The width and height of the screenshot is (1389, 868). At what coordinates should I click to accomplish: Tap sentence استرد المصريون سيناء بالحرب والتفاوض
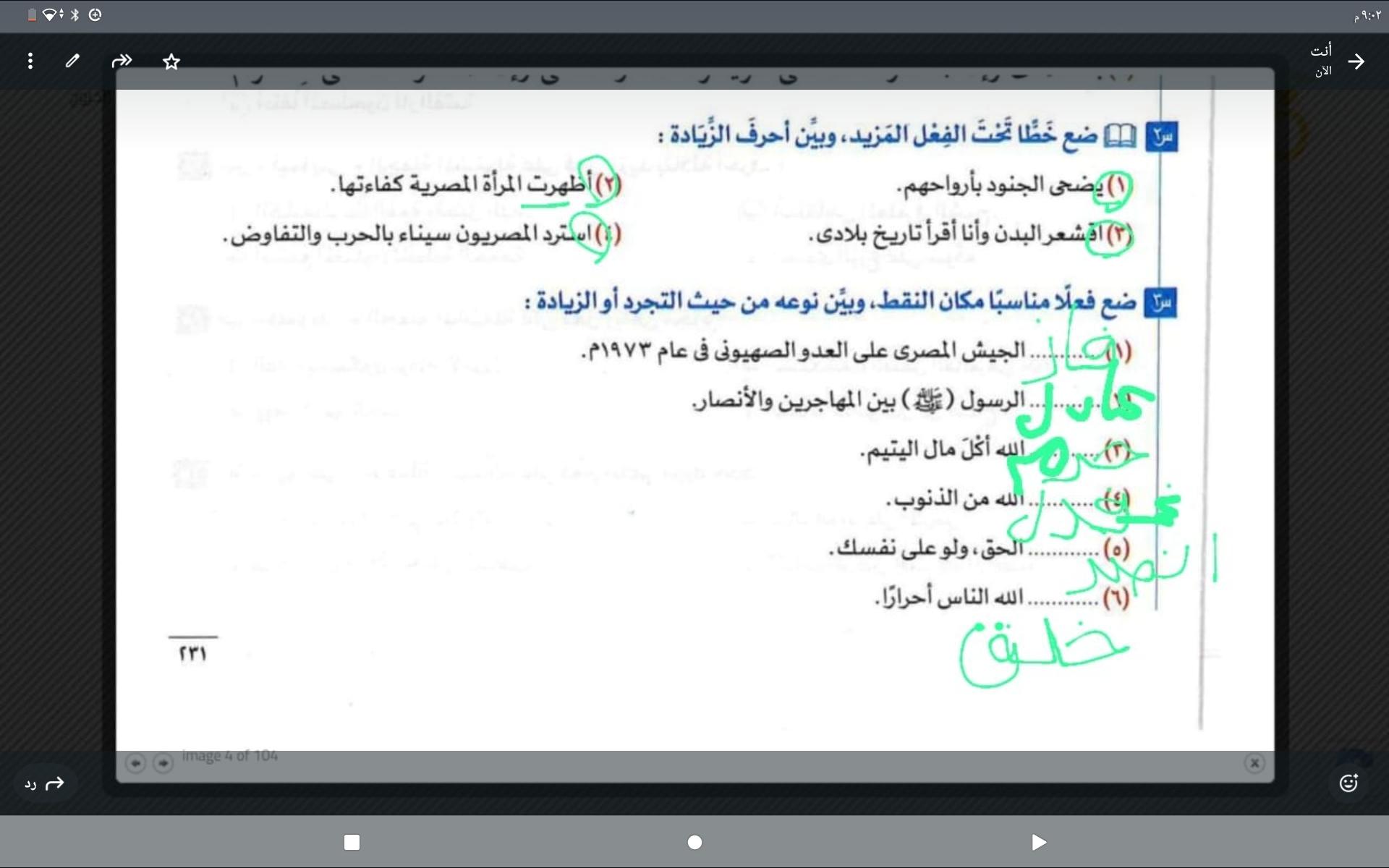point(407,234)
